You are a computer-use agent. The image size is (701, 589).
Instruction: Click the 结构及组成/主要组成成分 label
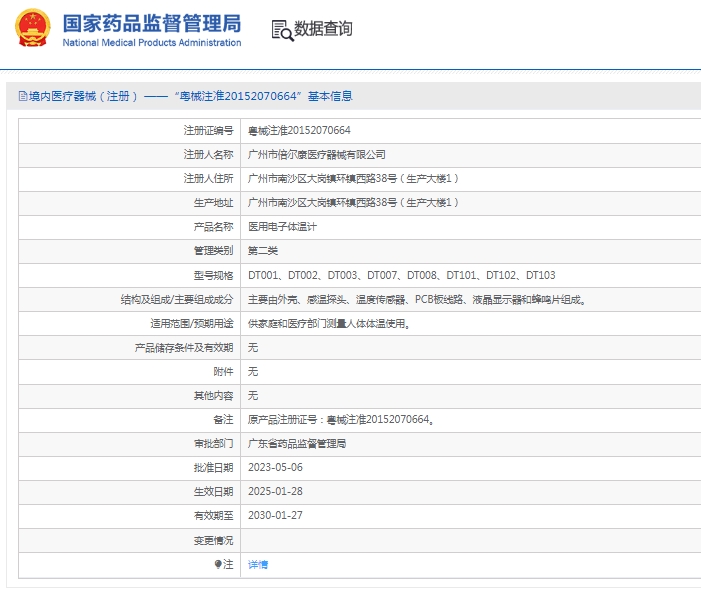coord(177,299)
